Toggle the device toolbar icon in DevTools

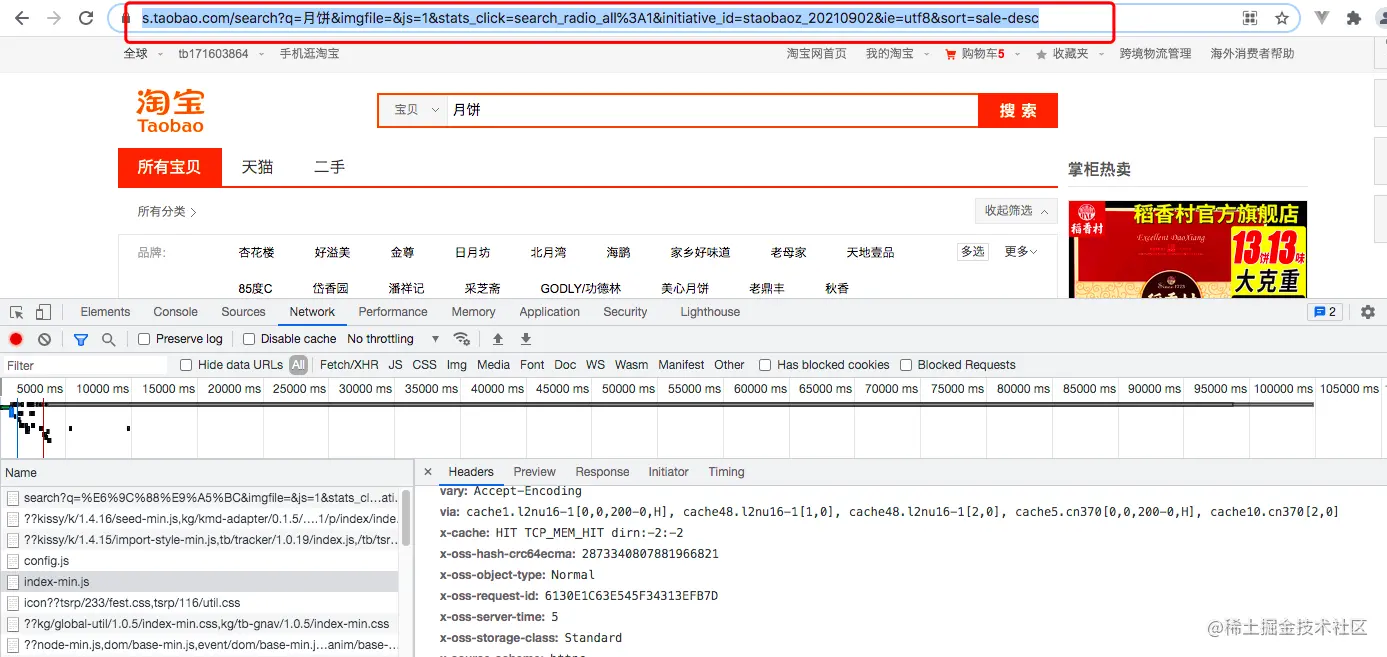(x=43, y=312)
